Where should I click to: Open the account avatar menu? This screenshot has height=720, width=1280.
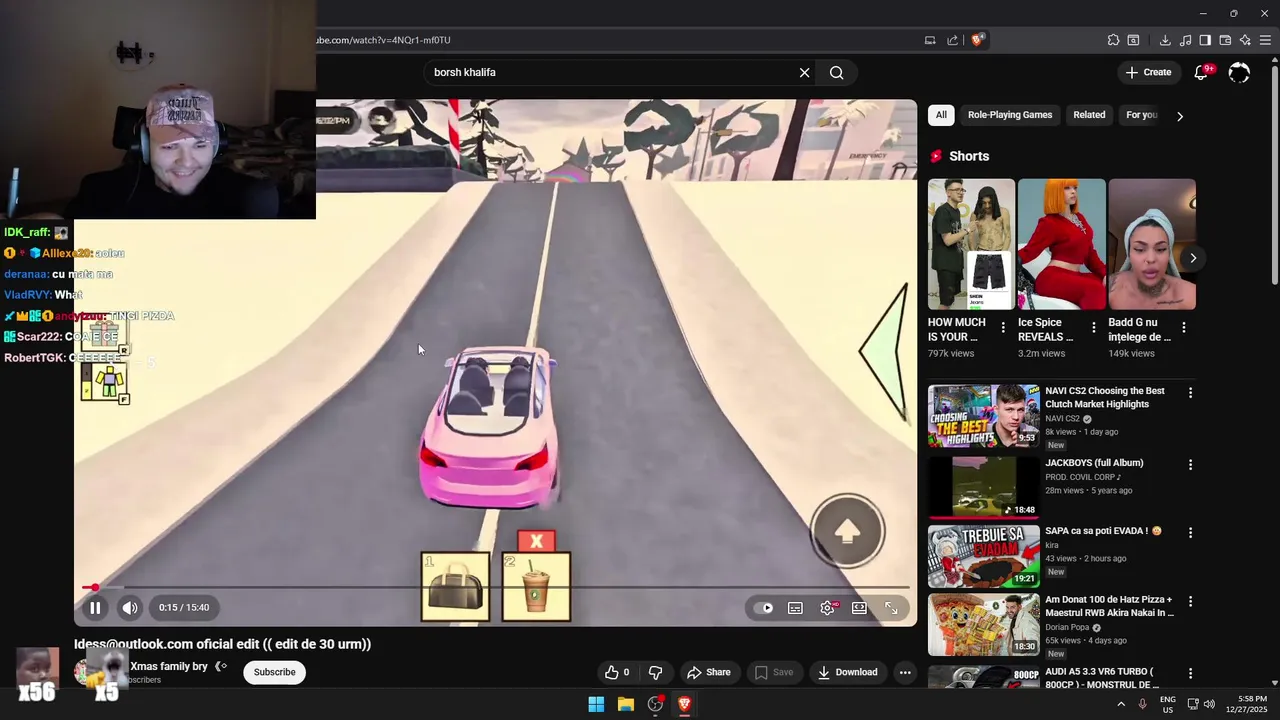(x=1239, y=72)
